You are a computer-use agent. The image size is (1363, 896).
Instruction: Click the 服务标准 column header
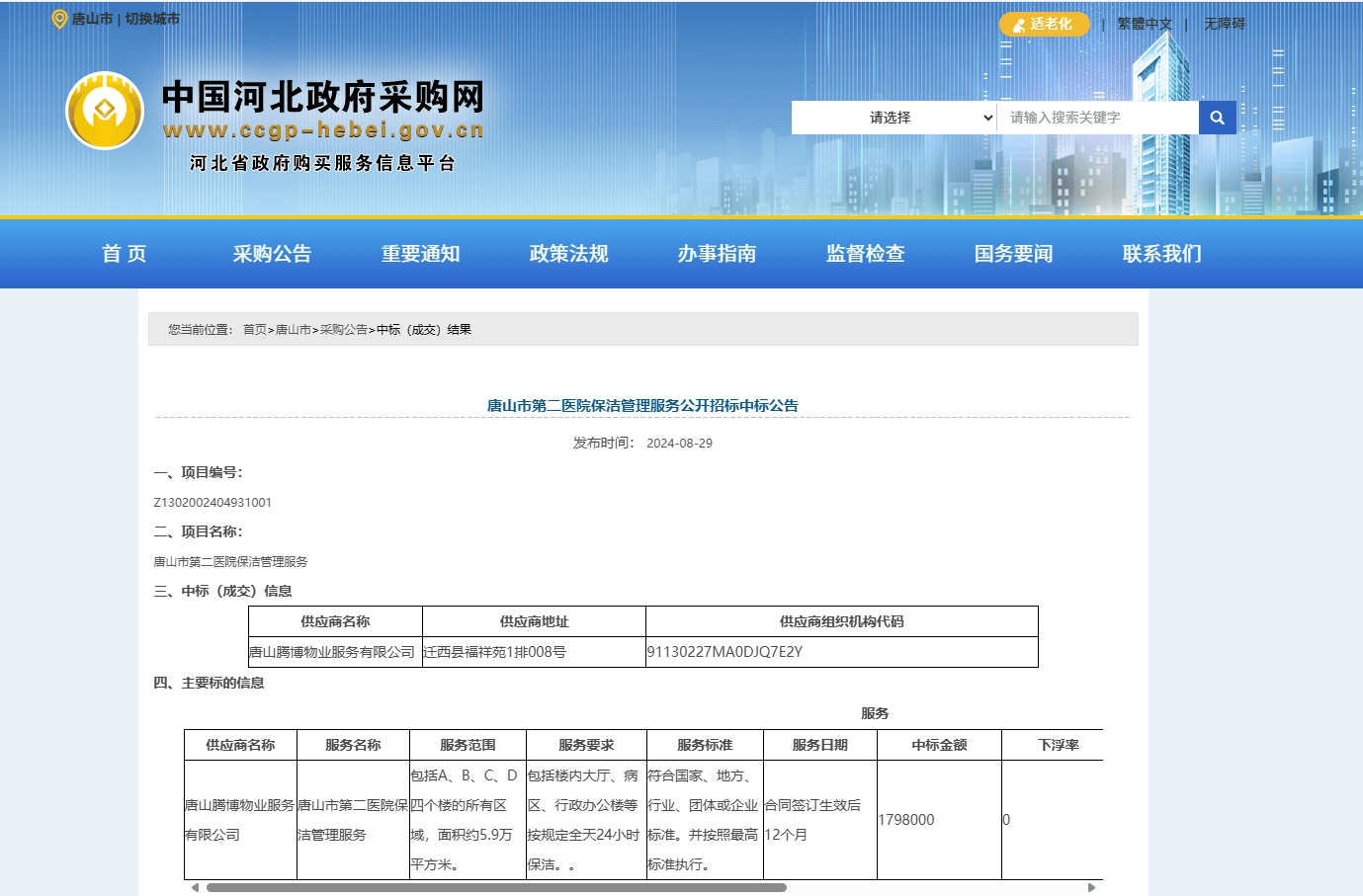pos(705,745)
